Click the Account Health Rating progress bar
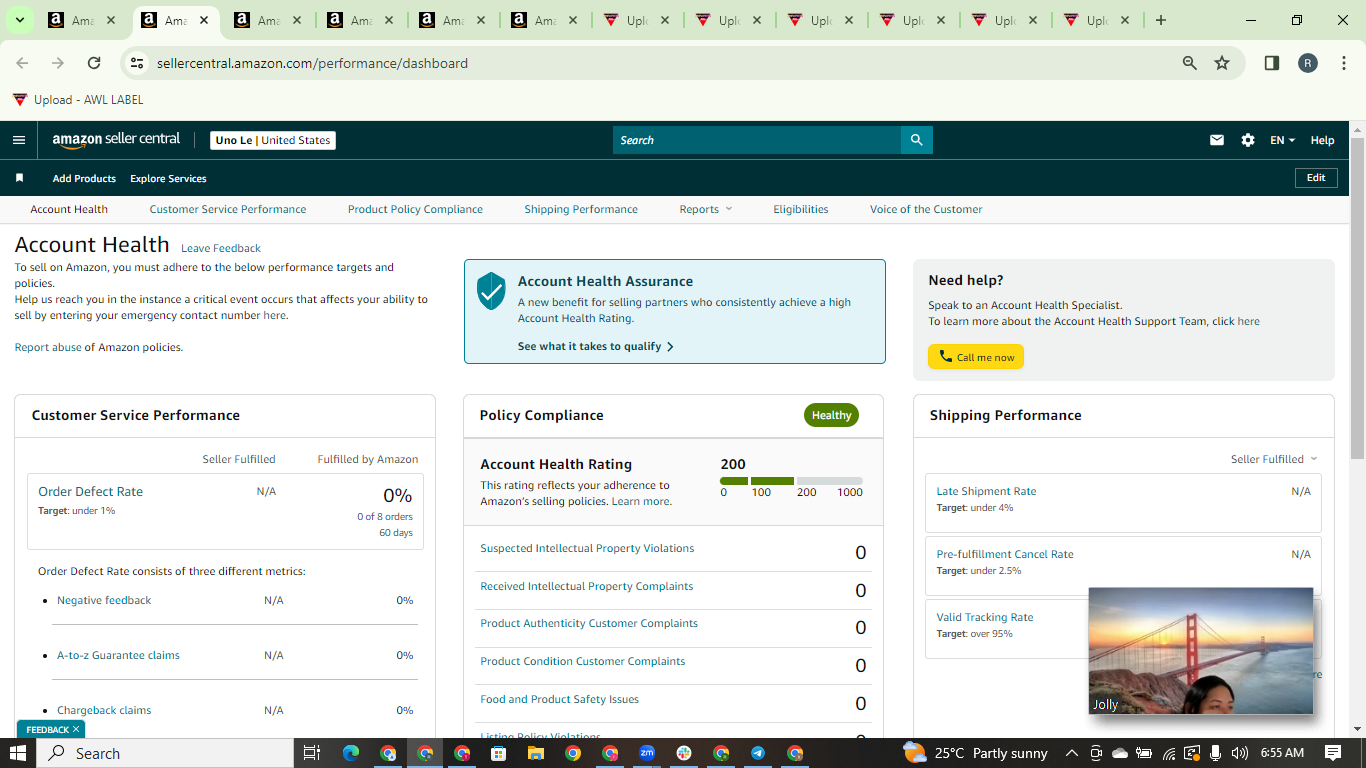The image size is (1366, 768). coord(791,481)
